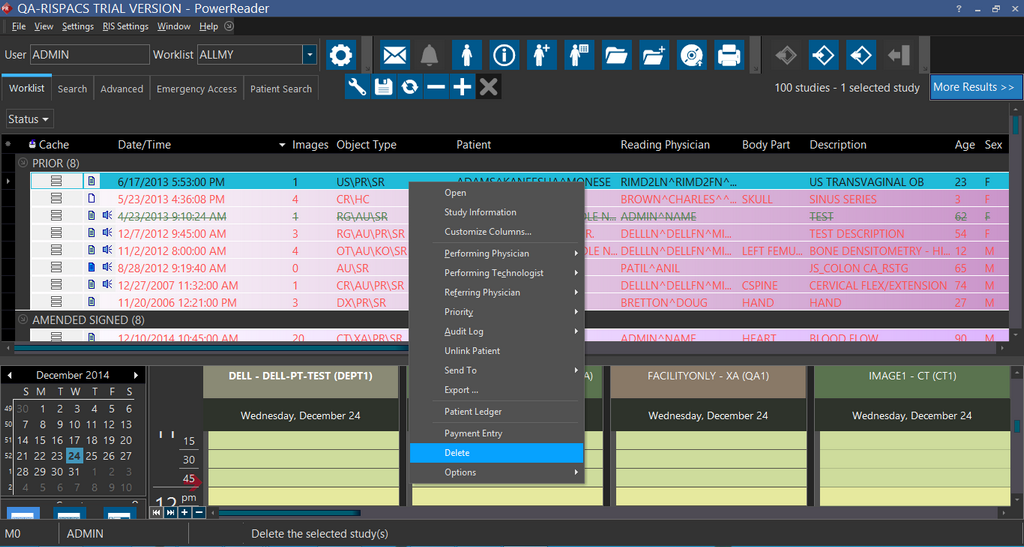
Task: Click the wrench tool icon
Action: [357, 87]
